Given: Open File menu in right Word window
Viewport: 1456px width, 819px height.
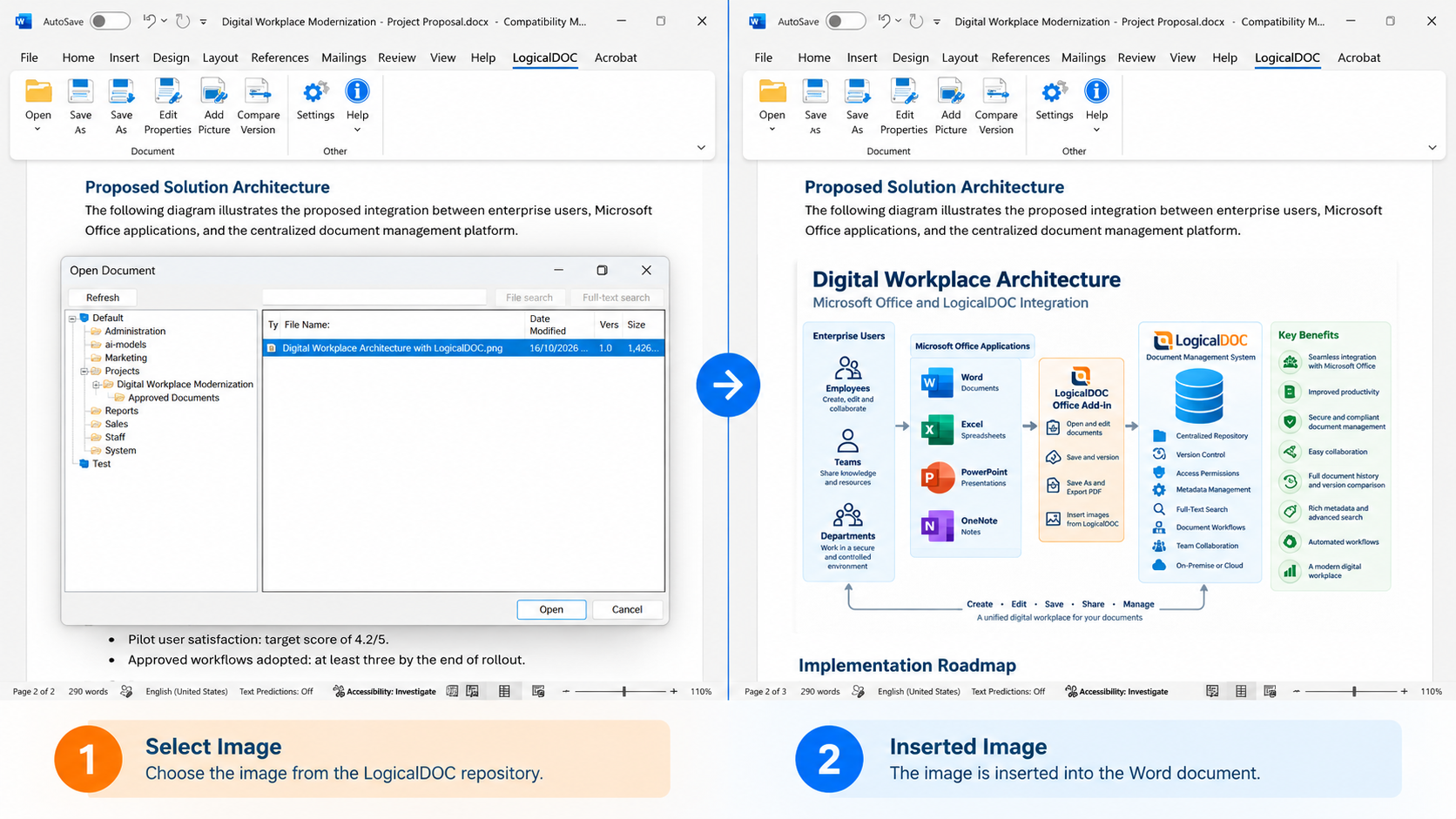Looking at the screenshot, I should tap(764, 57).
